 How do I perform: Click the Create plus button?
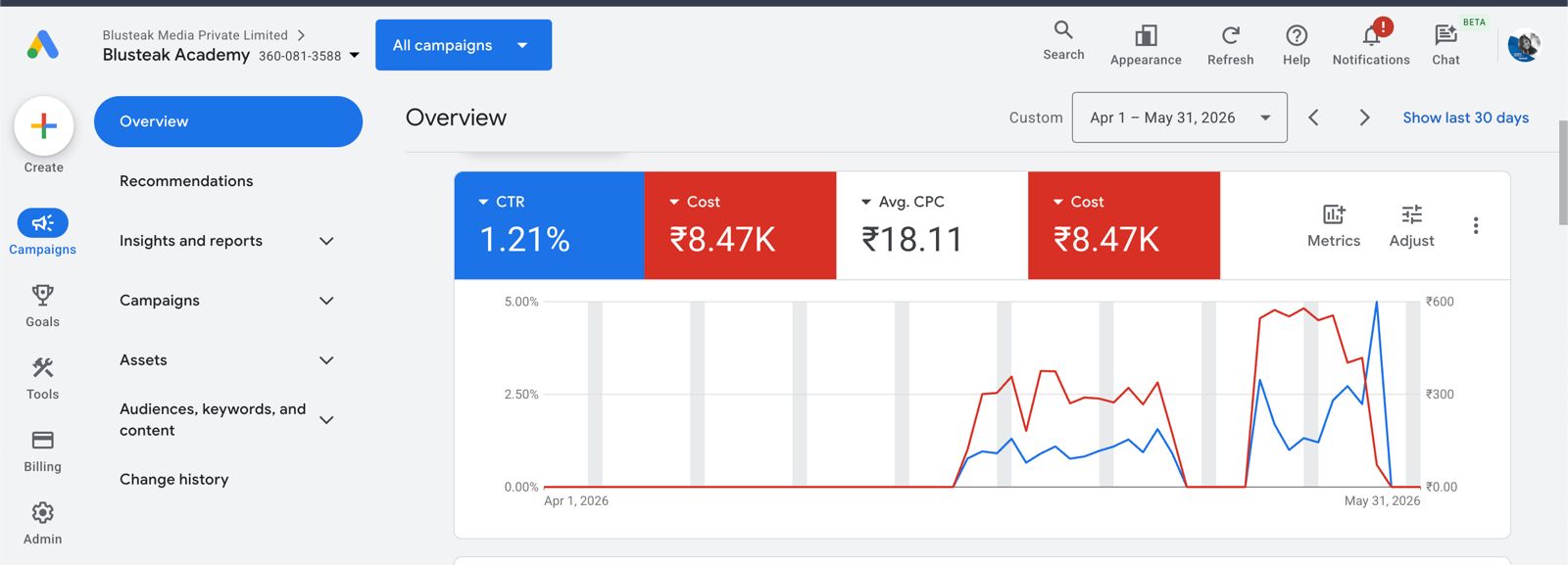coord(44,125)
